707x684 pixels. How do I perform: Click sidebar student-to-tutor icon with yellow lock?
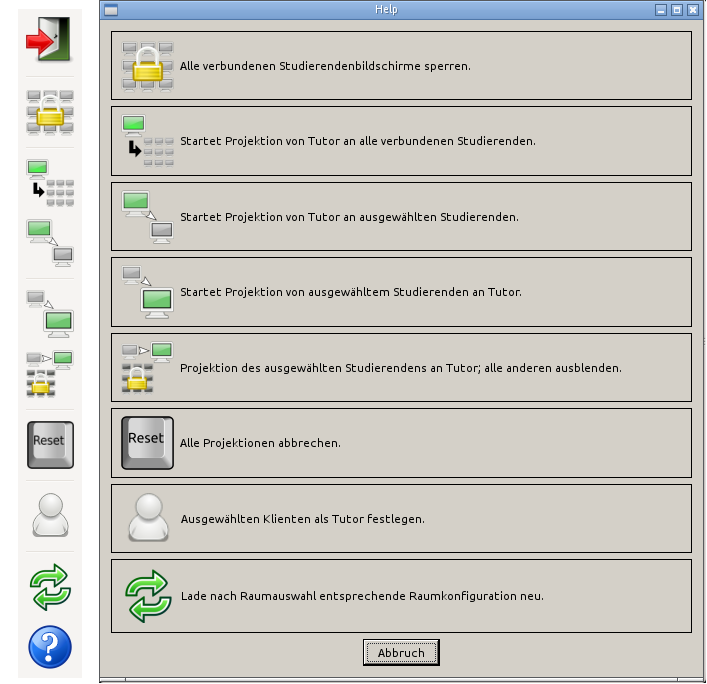(x=50, y=372)
